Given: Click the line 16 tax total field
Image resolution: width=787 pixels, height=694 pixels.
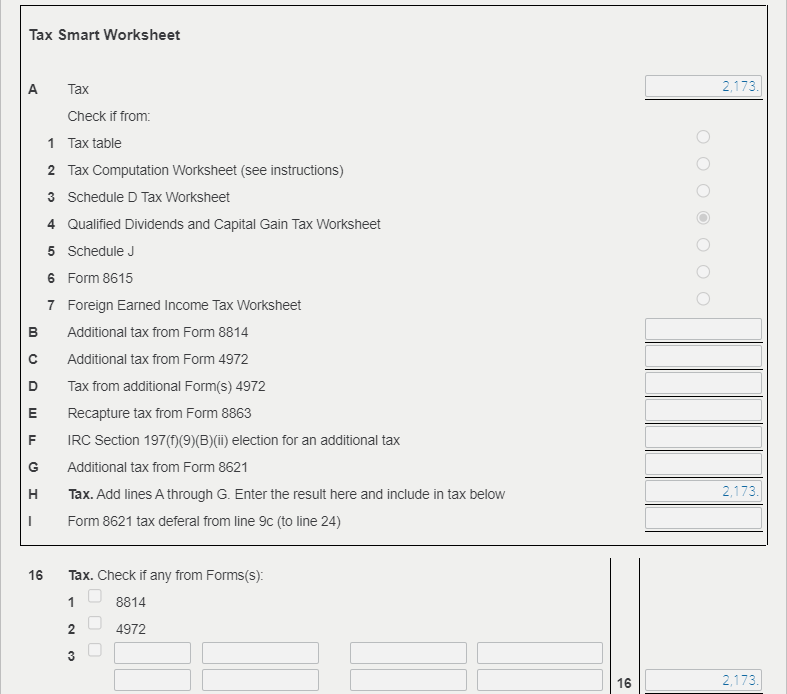Looking at the screenshot, I should (x=703, y=681).
